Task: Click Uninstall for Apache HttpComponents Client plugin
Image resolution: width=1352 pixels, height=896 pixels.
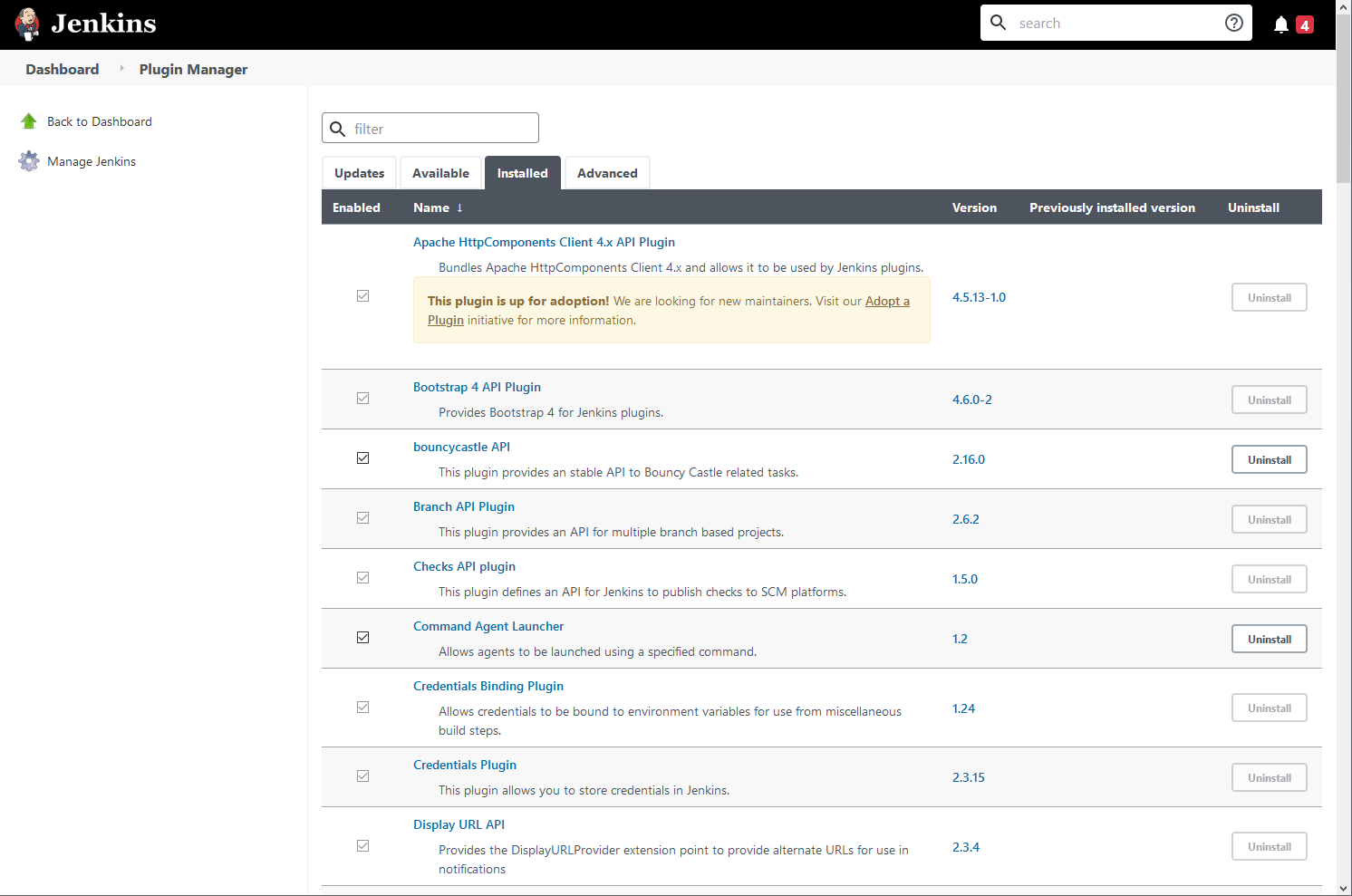Action: [x=1269, y=297]
